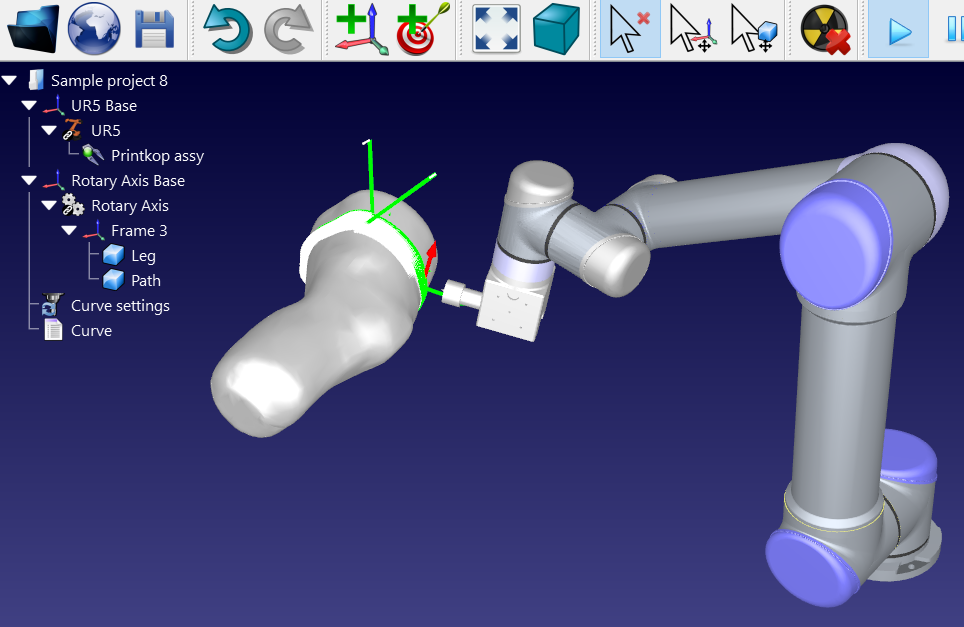
Task: Select the Printkop assy tool item
Action: pos(157,156)
